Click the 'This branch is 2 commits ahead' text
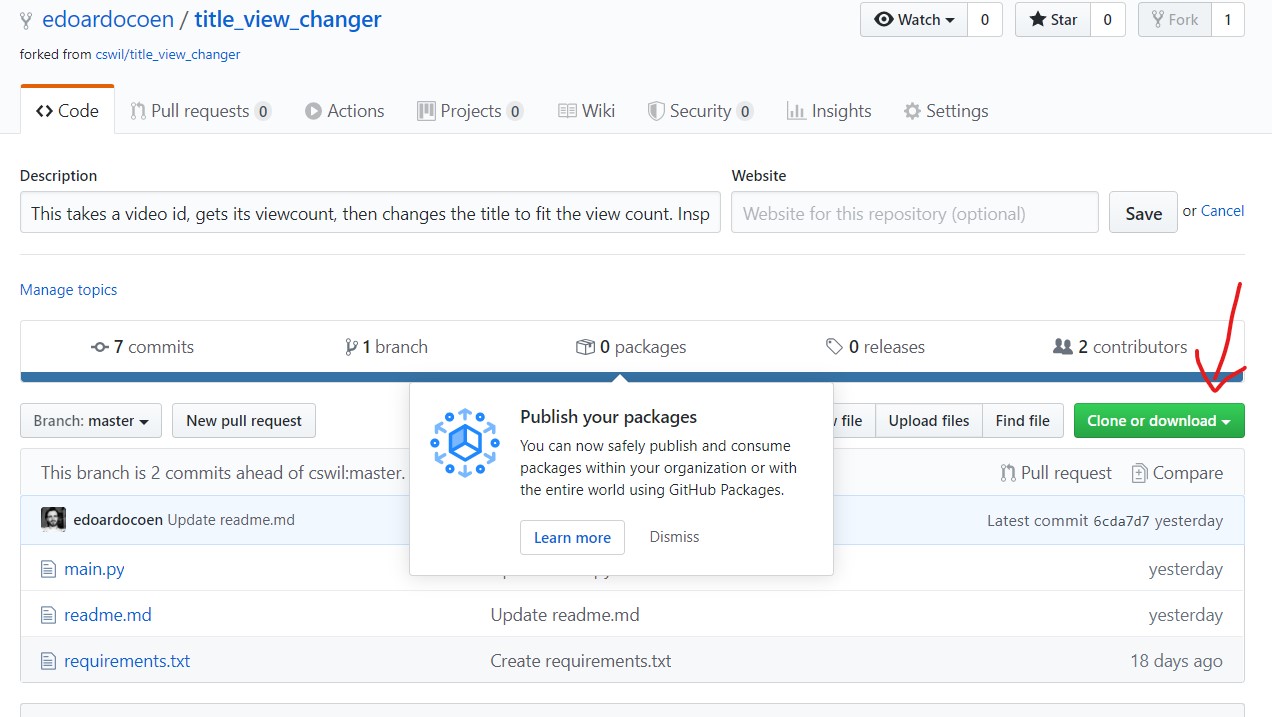The image size is (1272, 717). click(x=223, y=473)
